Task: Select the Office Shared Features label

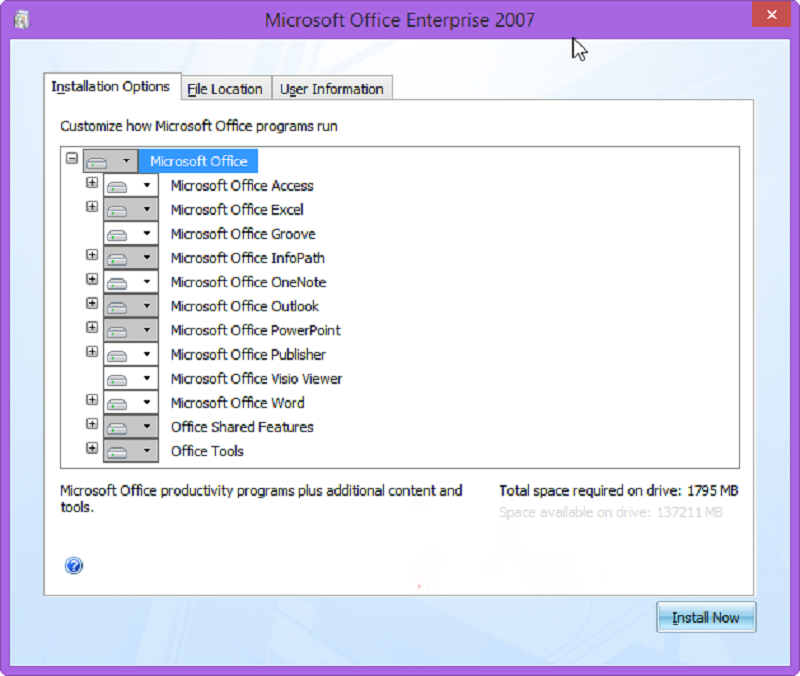Action: click(x=242, y=427)
